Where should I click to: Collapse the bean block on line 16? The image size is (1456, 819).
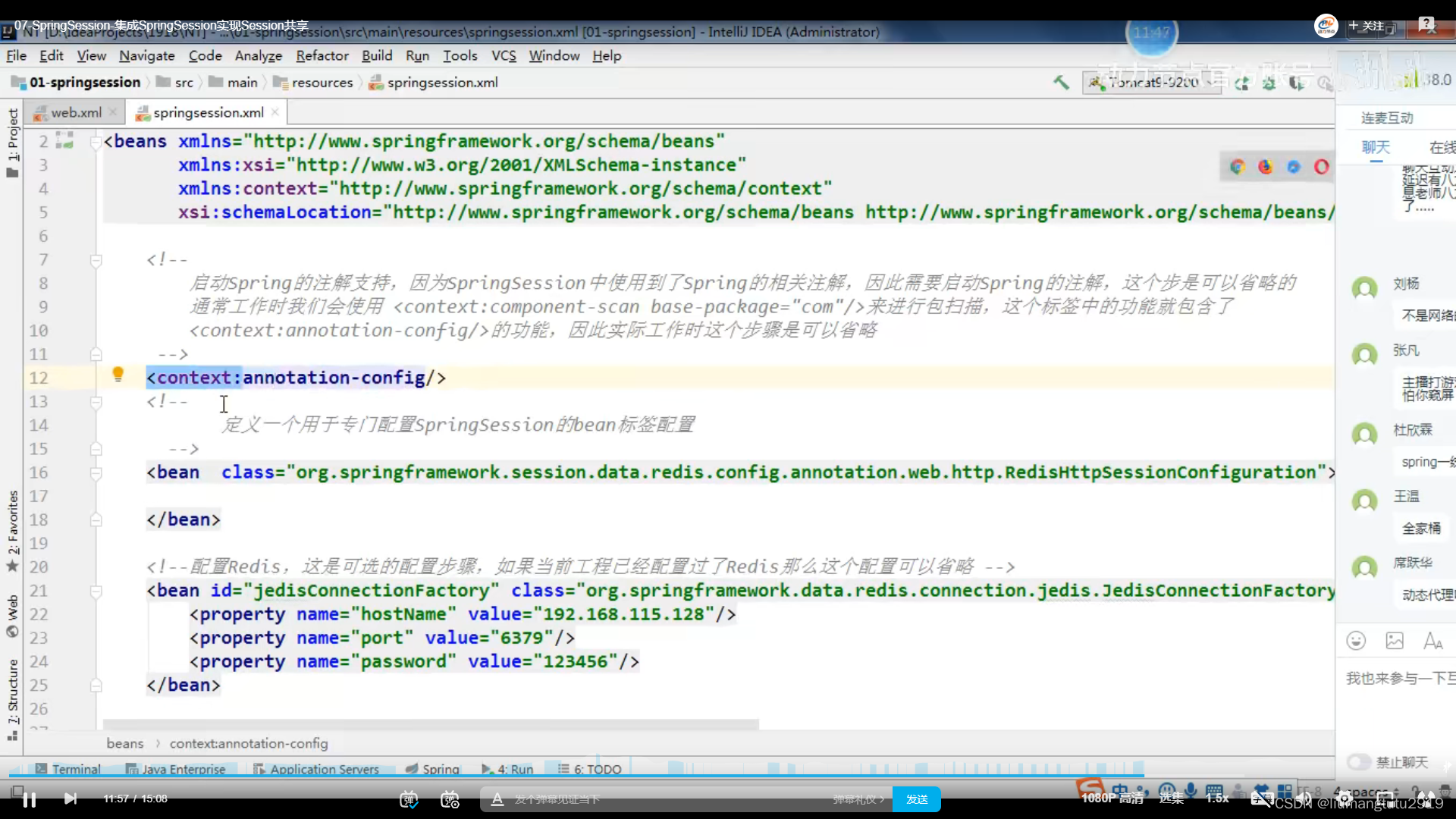click(96, 472)
